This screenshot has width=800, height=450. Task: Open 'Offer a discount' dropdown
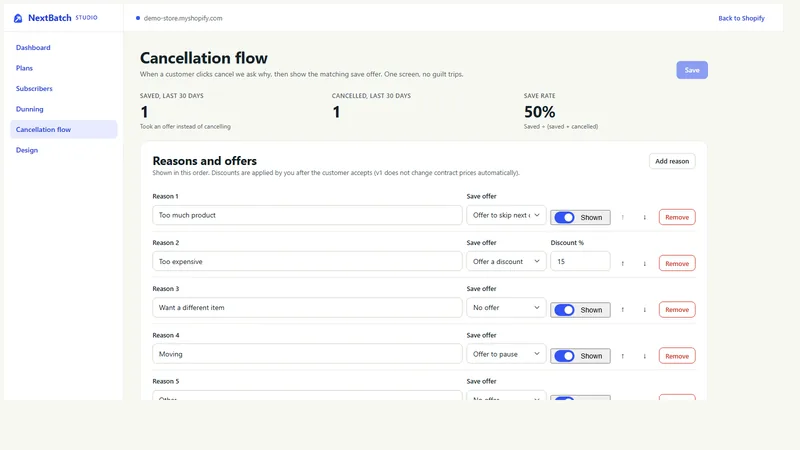point(506,261)
